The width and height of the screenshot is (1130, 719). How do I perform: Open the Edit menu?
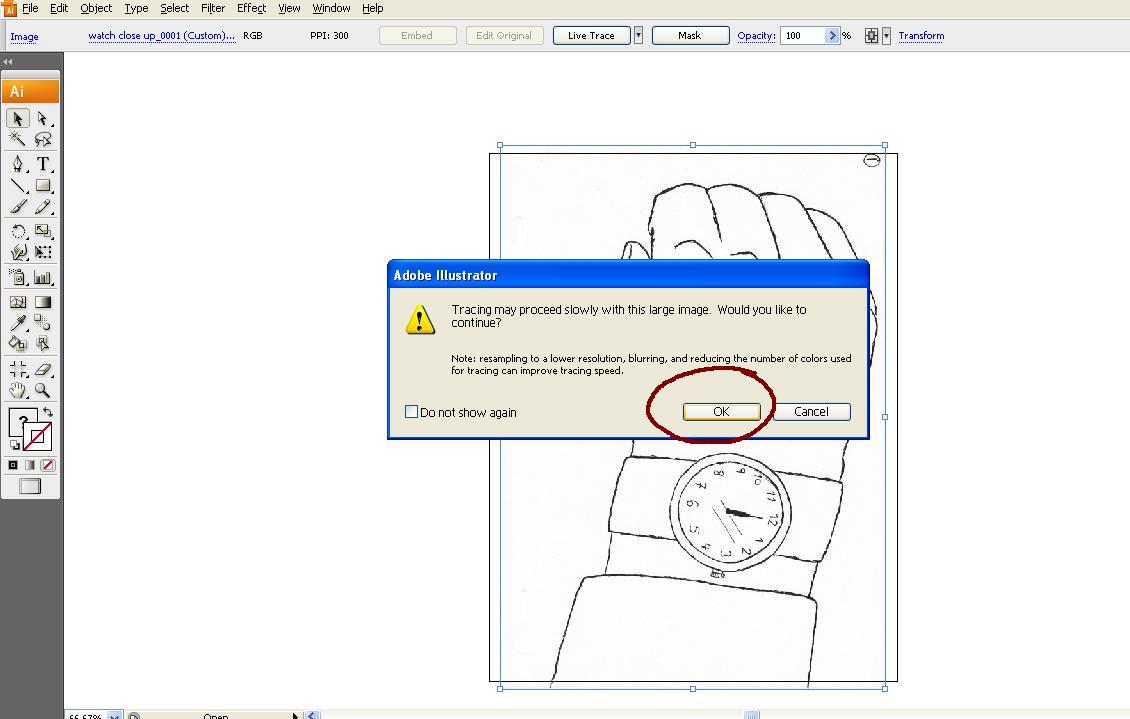coord(59,9)
